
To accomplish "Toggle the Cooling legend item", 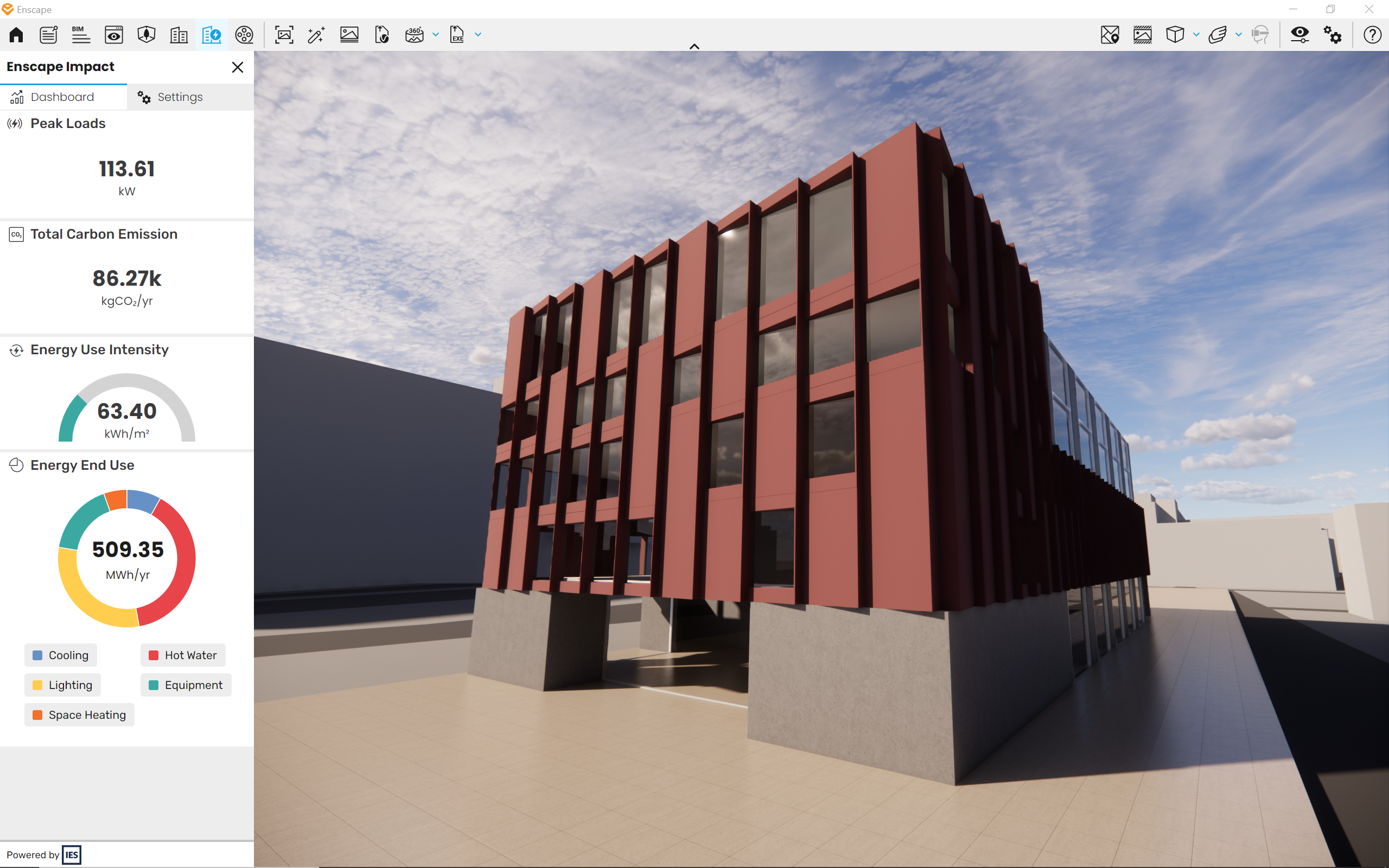I will click(61, 655).
